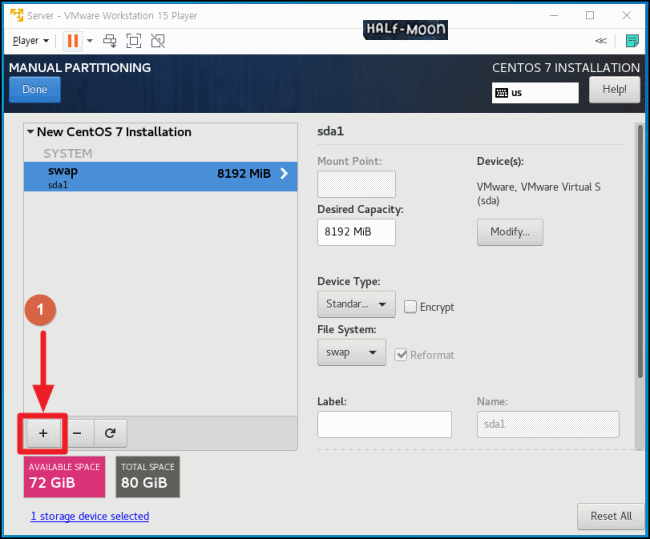Enter full screen mode via toolbar icon
Image resolution: width=650 pixels, height=539 pixels.
pyautogui.click(x=133, y=41)
